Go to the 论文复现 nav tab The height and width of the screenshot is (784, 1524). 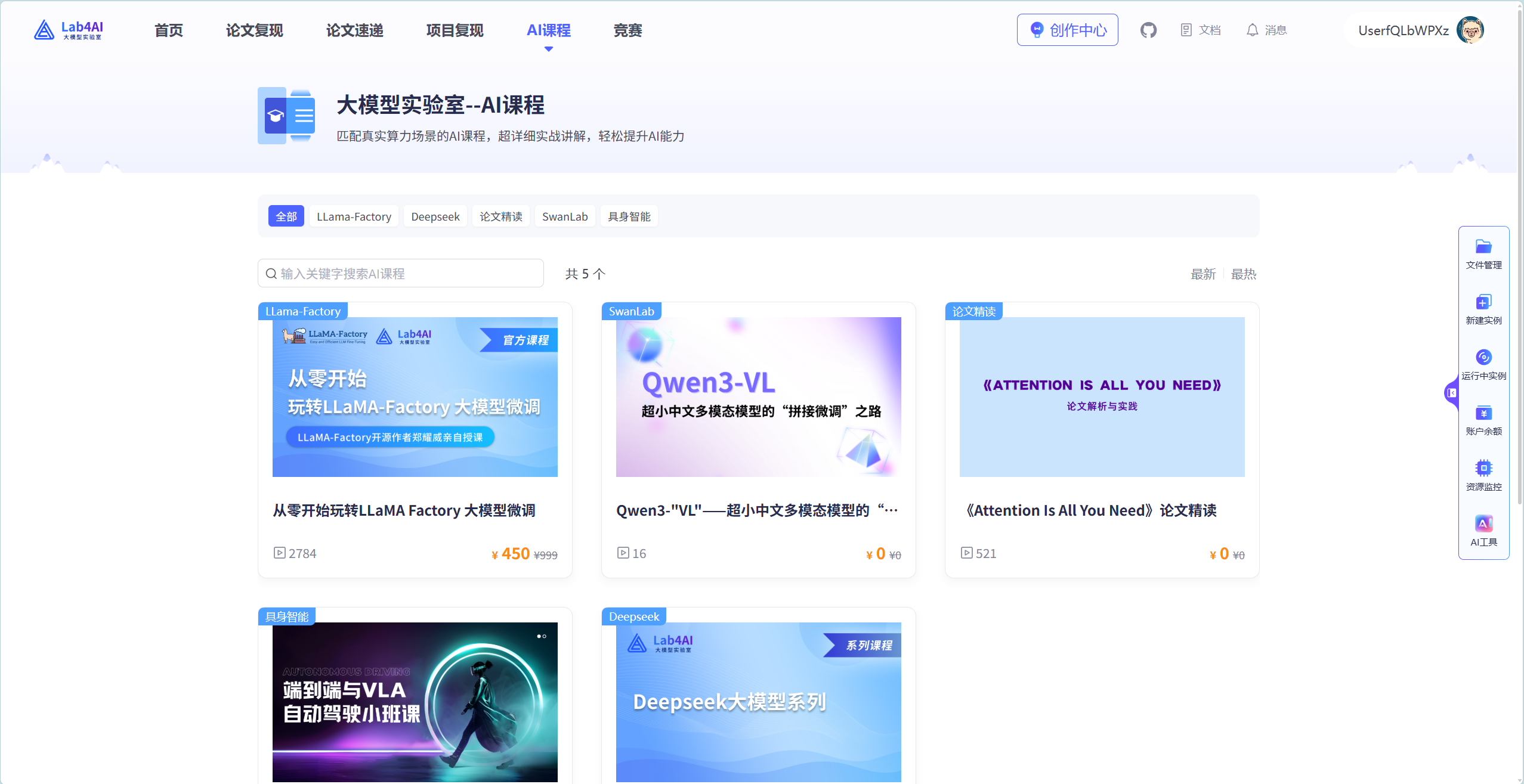(x=254, y=30)
